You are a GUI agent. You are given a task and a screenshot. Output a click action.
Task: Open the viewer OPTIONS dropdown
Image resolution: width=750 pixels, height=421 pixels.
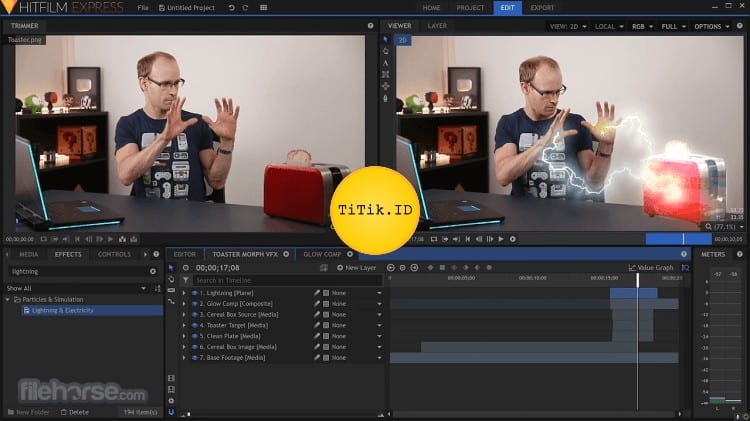coord(712,26)
